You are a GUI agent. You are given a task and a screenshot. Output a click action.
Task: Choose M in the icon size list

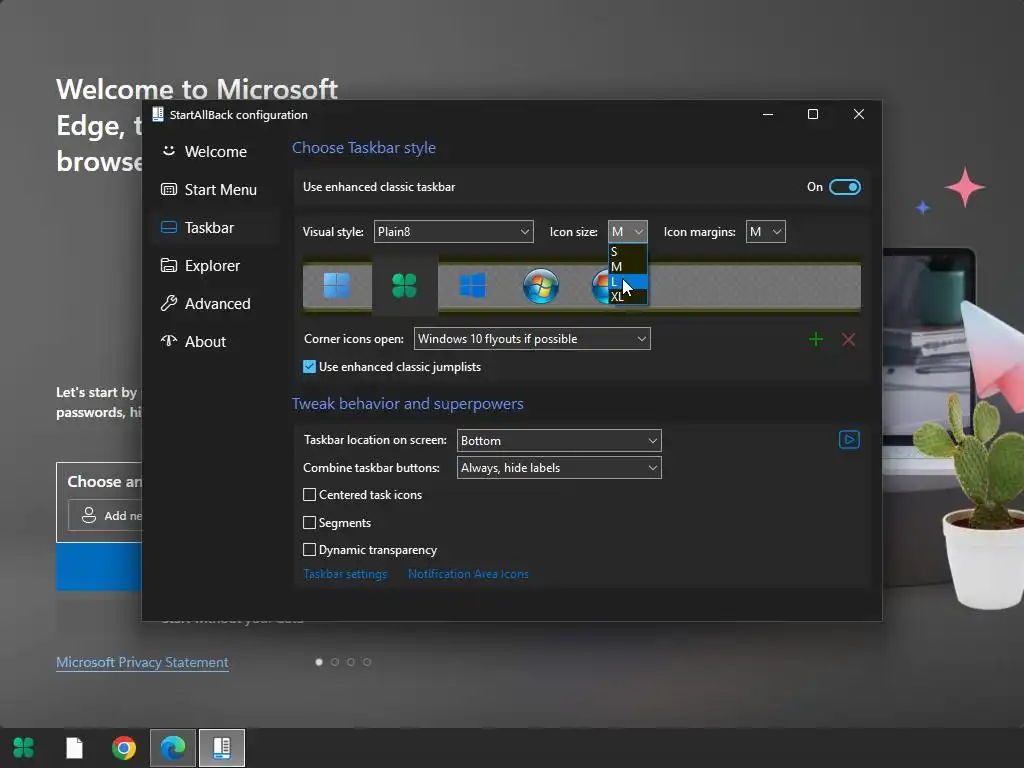coord(628,266)
